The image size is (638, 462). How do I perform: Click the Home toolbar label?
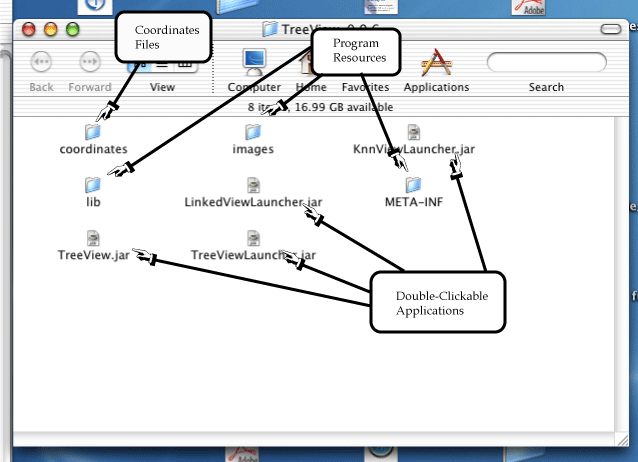point(310,87)
